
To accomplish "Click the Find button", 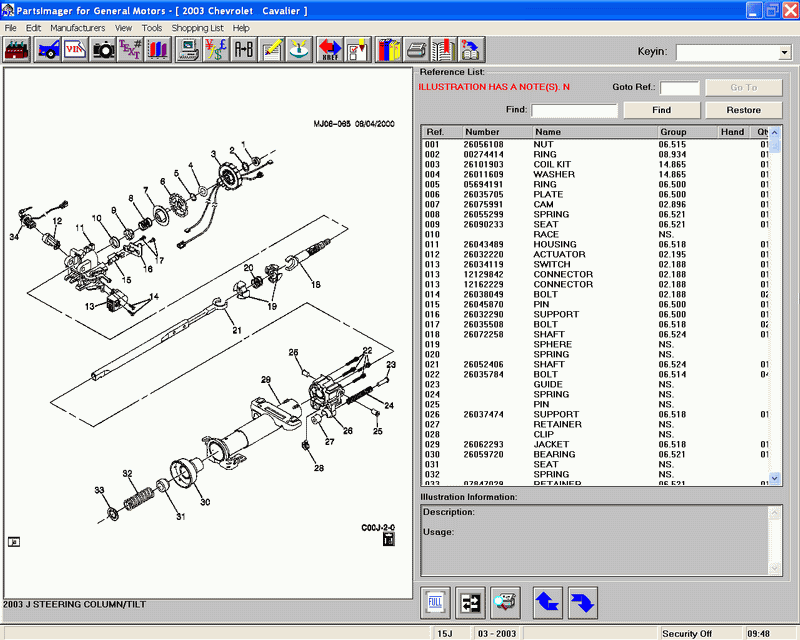I will pos(661,110).
